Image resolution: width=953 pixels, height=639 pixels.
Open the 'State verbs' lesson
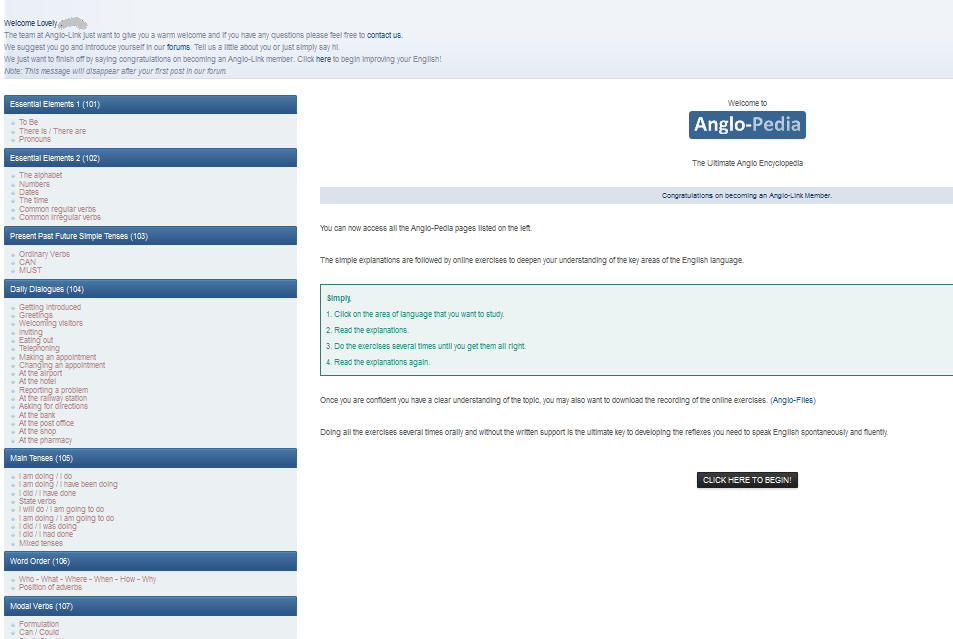click(37, 502)
